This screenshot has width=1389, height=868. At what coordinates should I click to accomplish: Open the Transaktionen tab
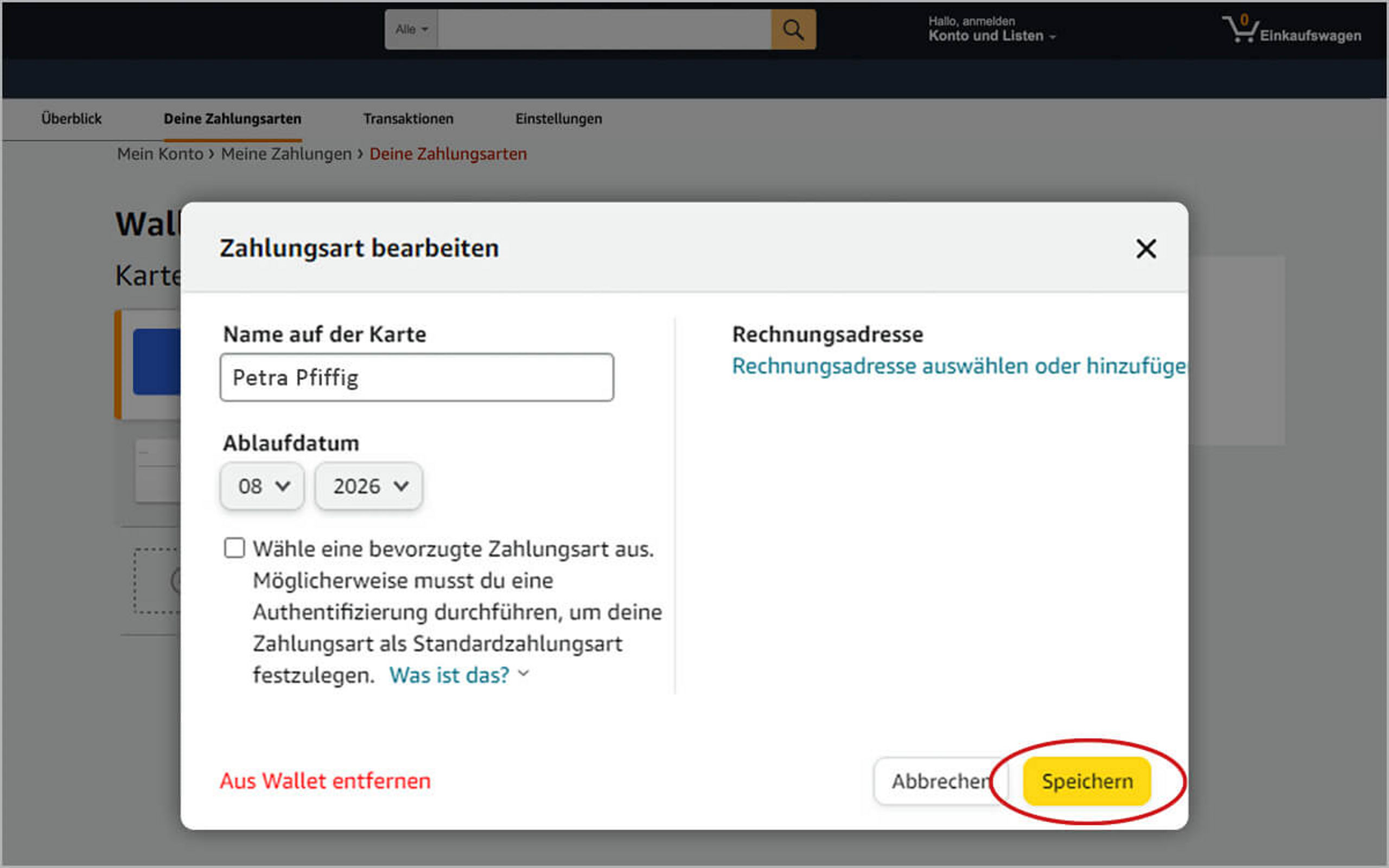click(x=408, y=119)
